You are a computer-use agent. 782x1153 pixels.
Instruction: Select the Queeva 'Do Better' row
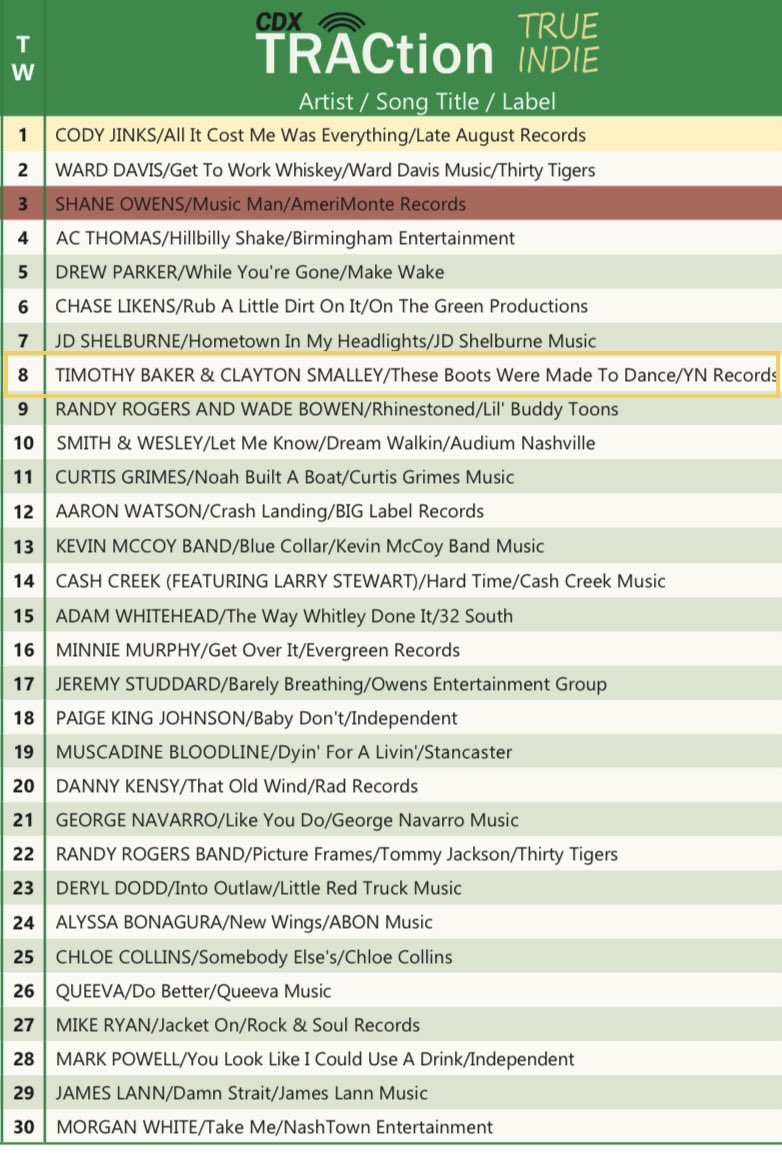pyautogui.click(x=391, y=991)
